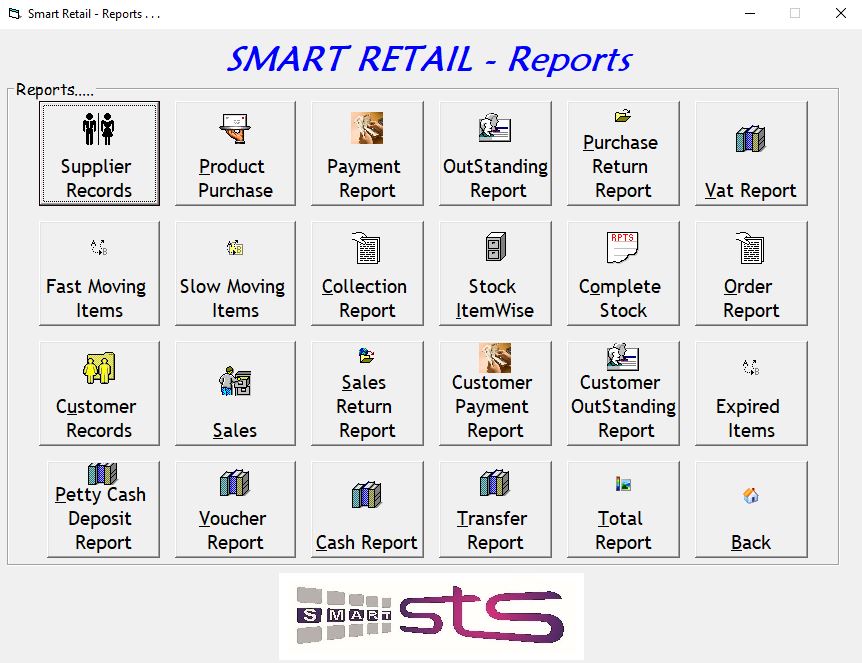Open Stock ItemWise cabinet icon
862x663 pixels.
pyautogui.click(x=495, y=247)
